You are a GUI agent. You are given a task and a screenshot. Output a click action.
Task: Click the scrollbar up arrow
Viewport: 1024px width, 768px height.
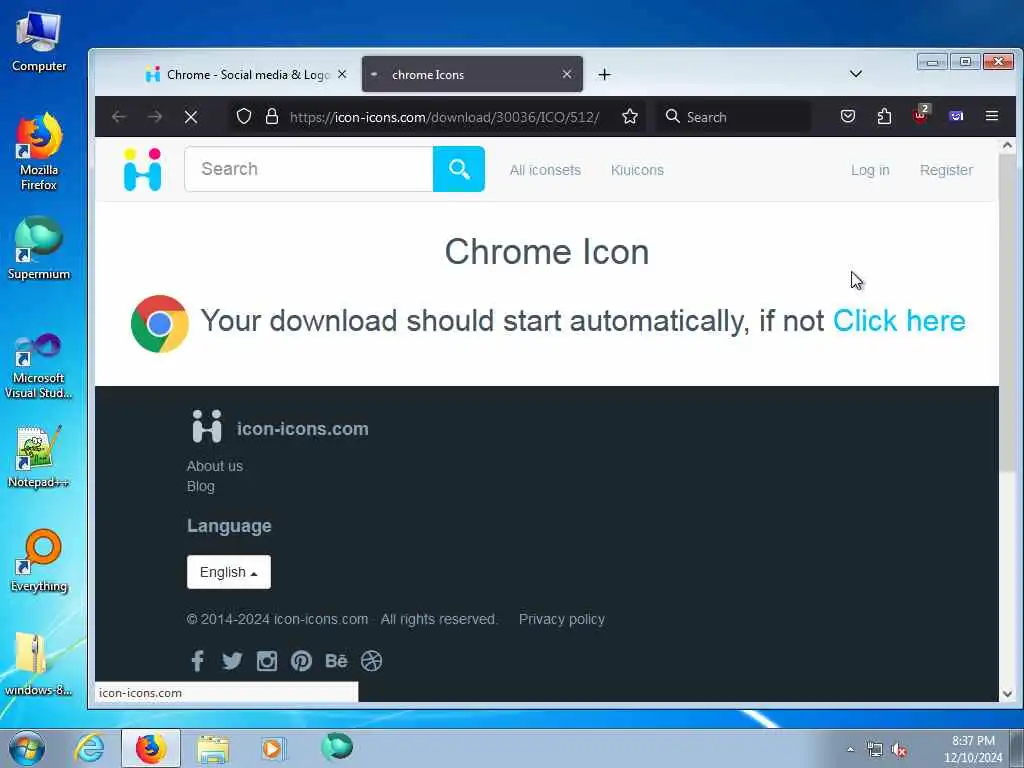coord(1007,146)
